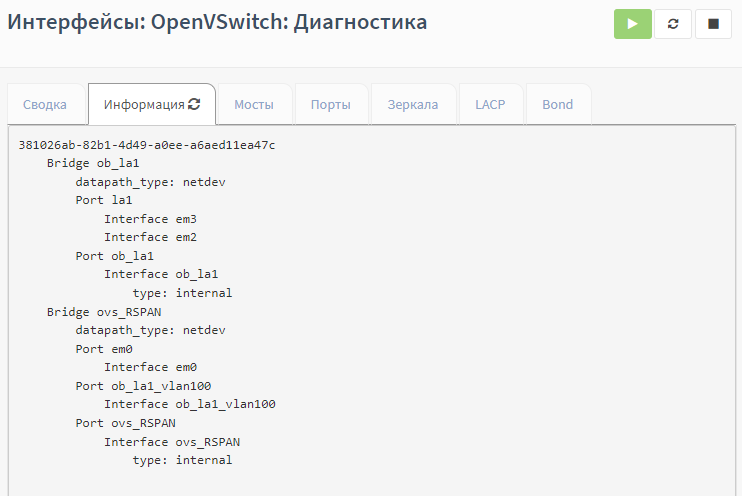Select the Информация tab label
Image resolution: width=742 pixels, height=496 pixels.
(144, 104)
